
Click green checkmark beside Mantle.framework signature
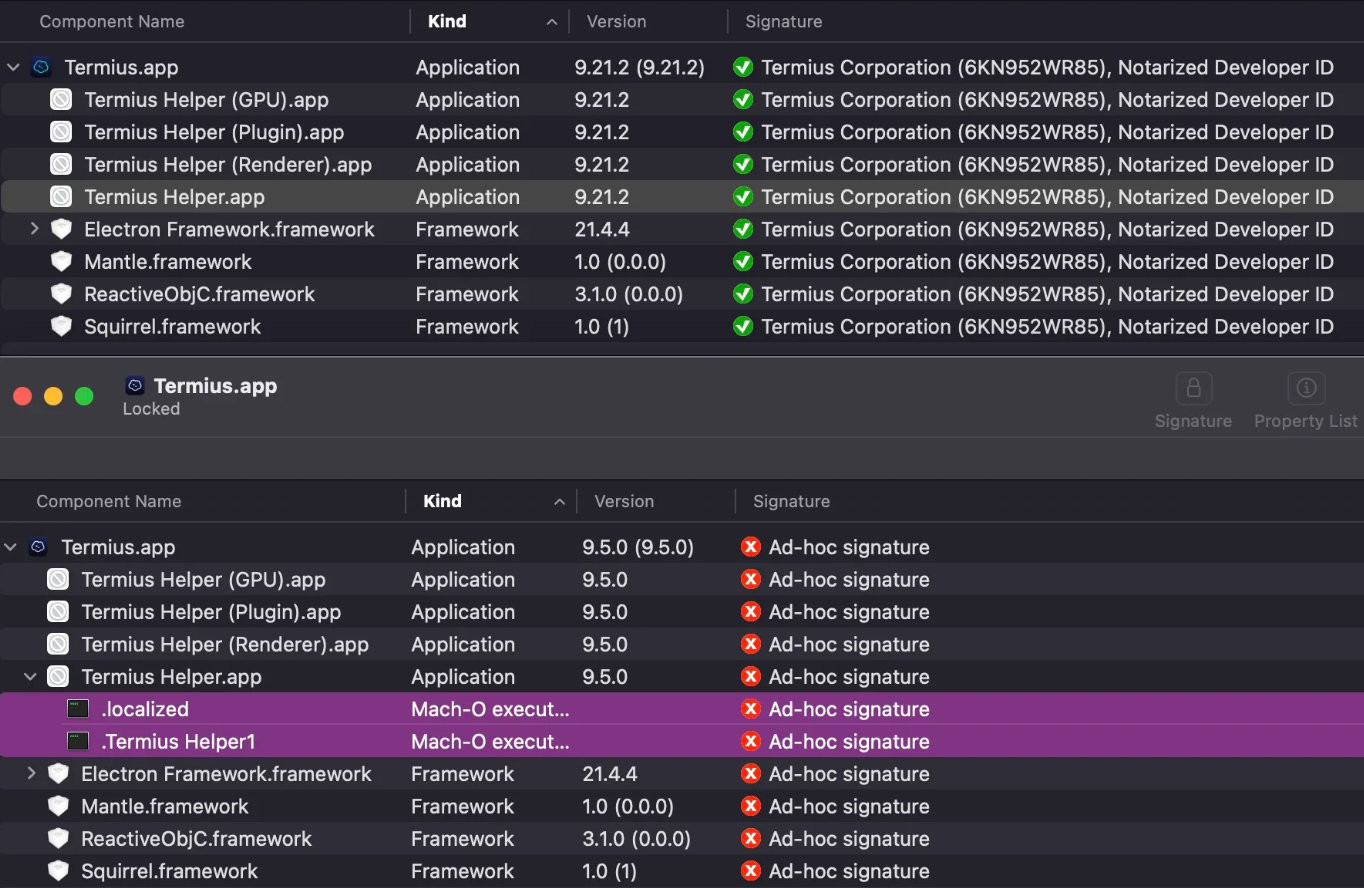tap(742, 262)
